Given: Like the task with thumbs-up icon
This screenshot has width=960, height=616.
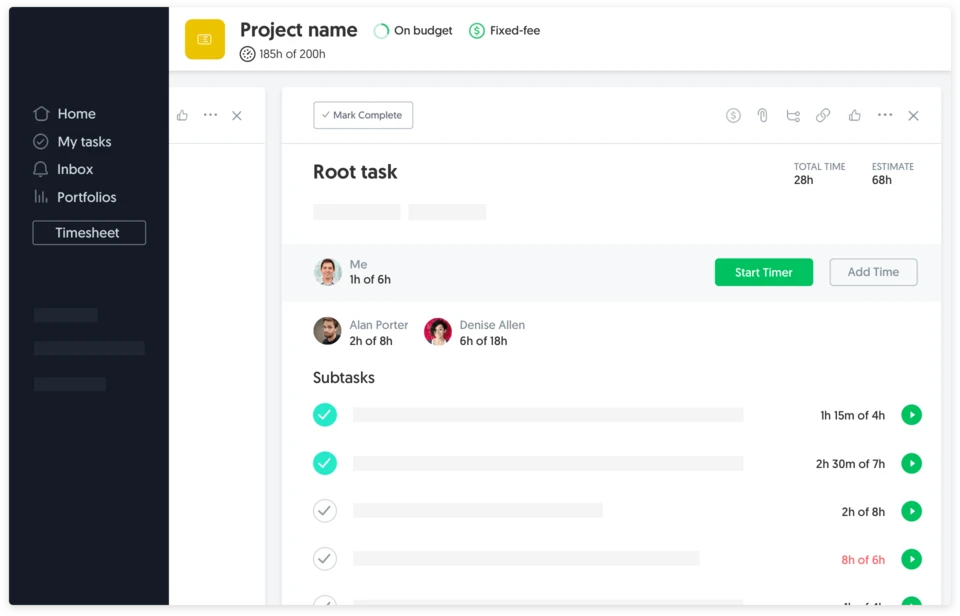Looking at the screenshot, I should [x=854, y=116].
